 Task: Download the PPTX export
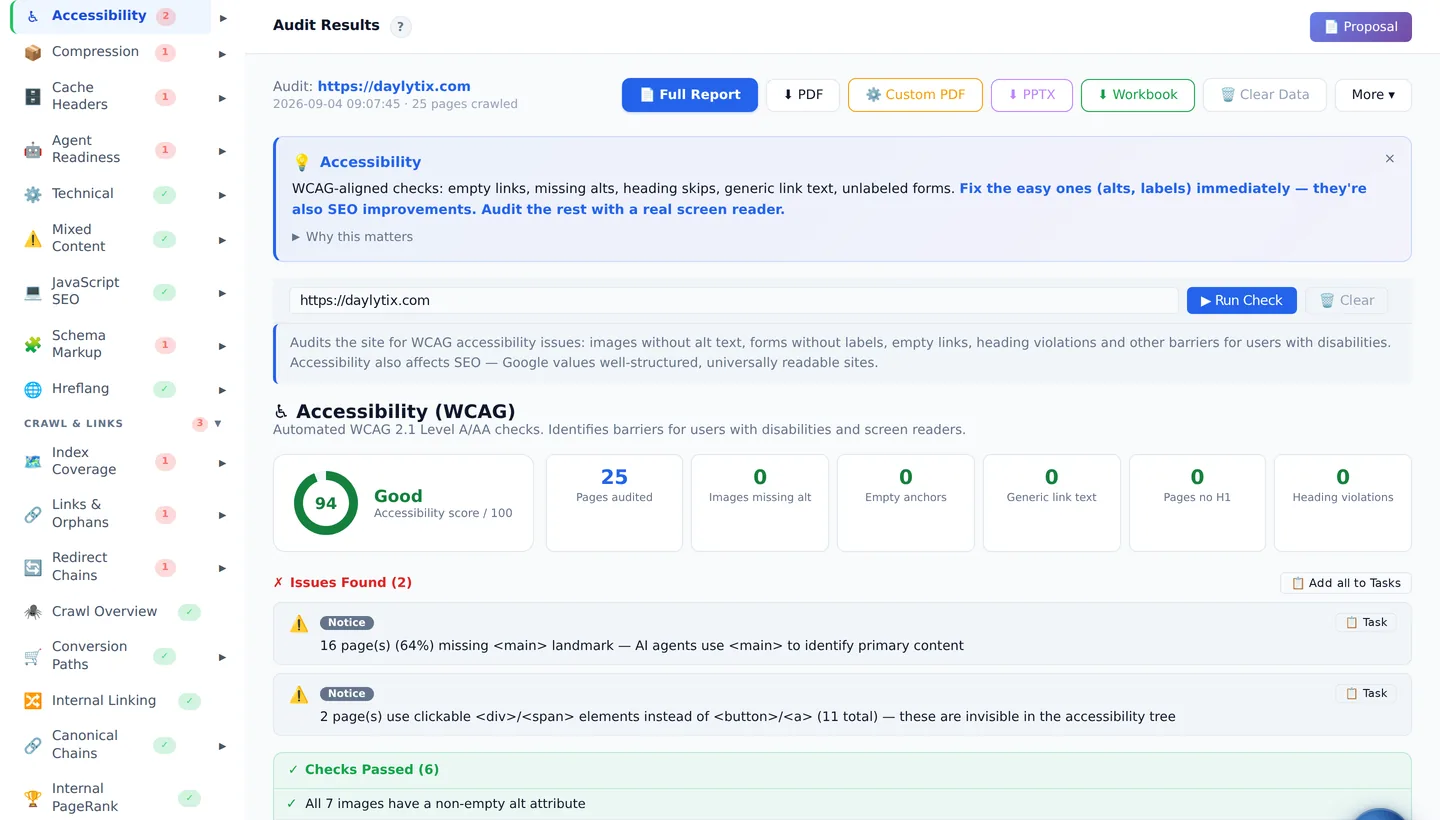coord(1032,95)
